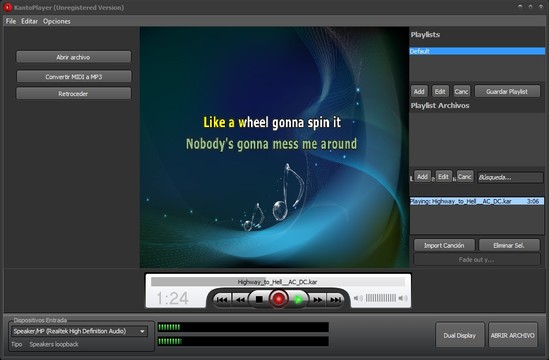549x360 pixels.
Task: Click the Búsqueda search field
Action: (510, 178)
